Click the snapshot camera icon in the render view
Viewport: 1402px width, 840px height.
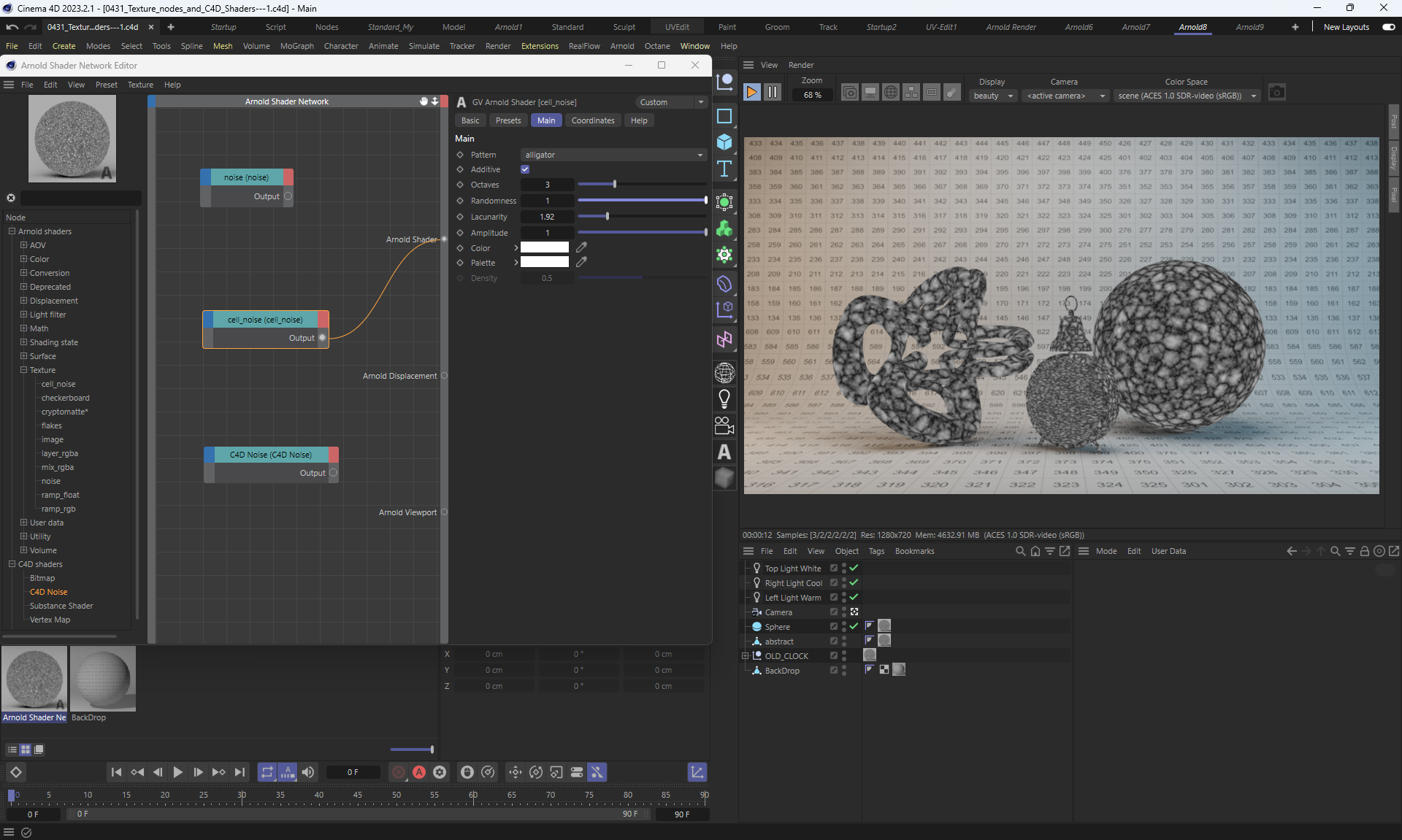tap(1276, 93)
